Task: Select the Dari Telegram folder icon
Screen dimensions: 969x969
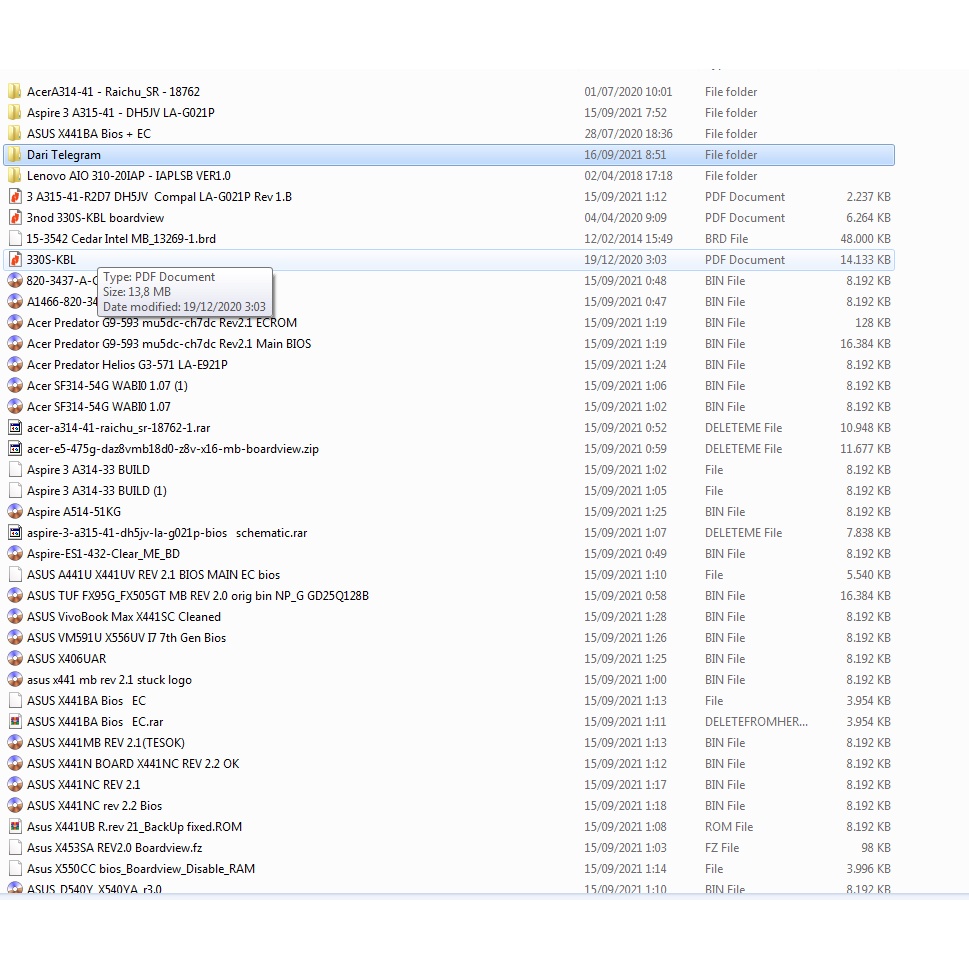Action: coord(15,154)
